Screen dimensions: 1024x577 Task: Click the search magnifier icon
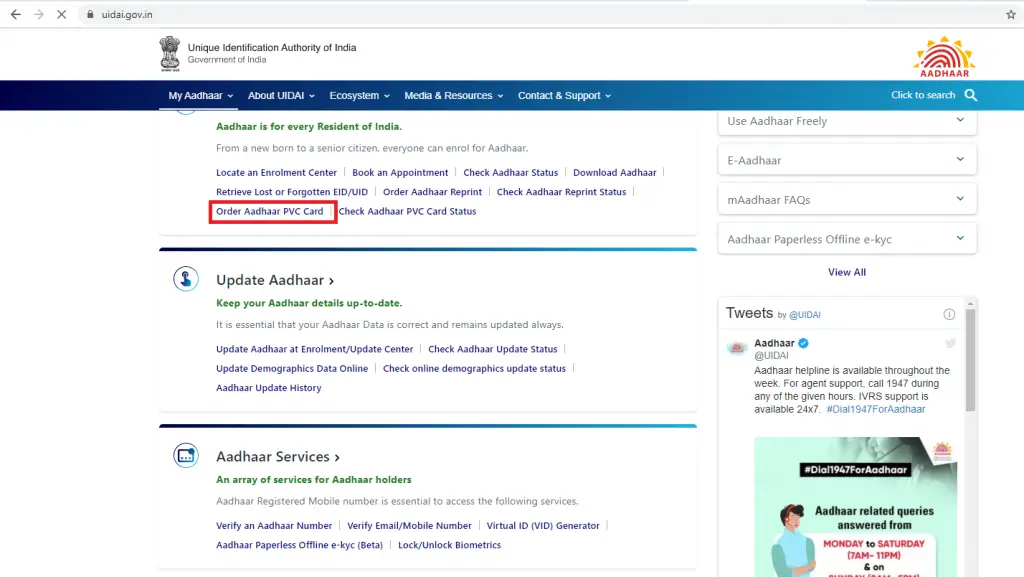click(971, 95)
